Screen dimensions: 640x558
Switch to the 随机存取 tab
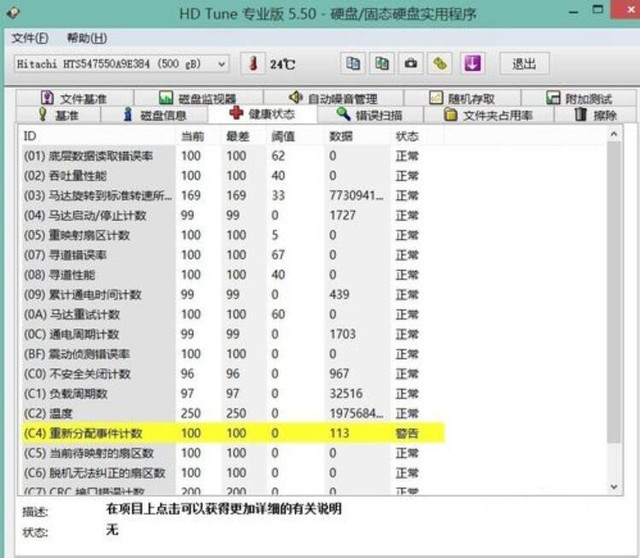(462, 98)
